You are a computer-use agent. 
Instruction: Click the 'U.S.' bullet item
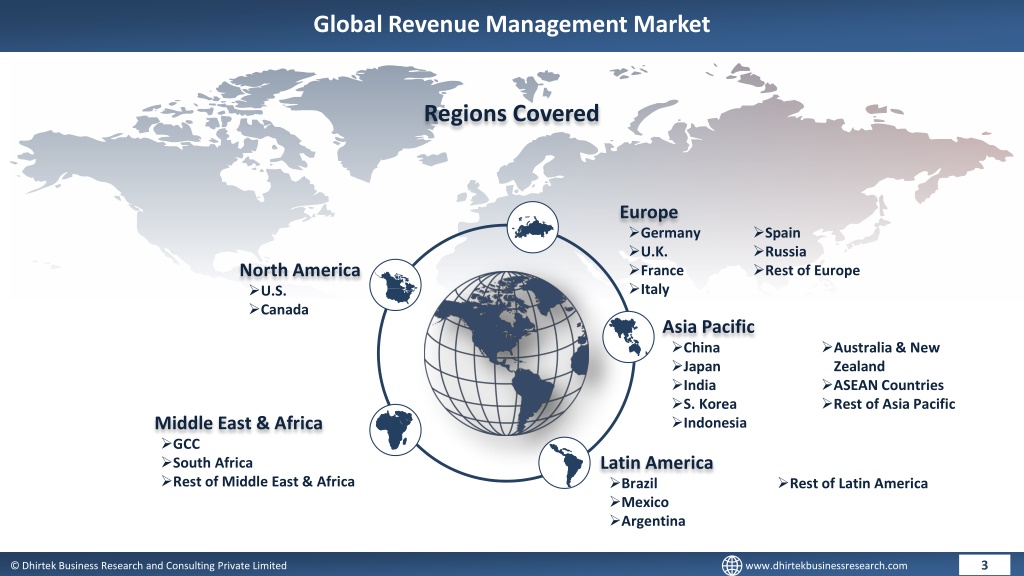click(268, 291)
